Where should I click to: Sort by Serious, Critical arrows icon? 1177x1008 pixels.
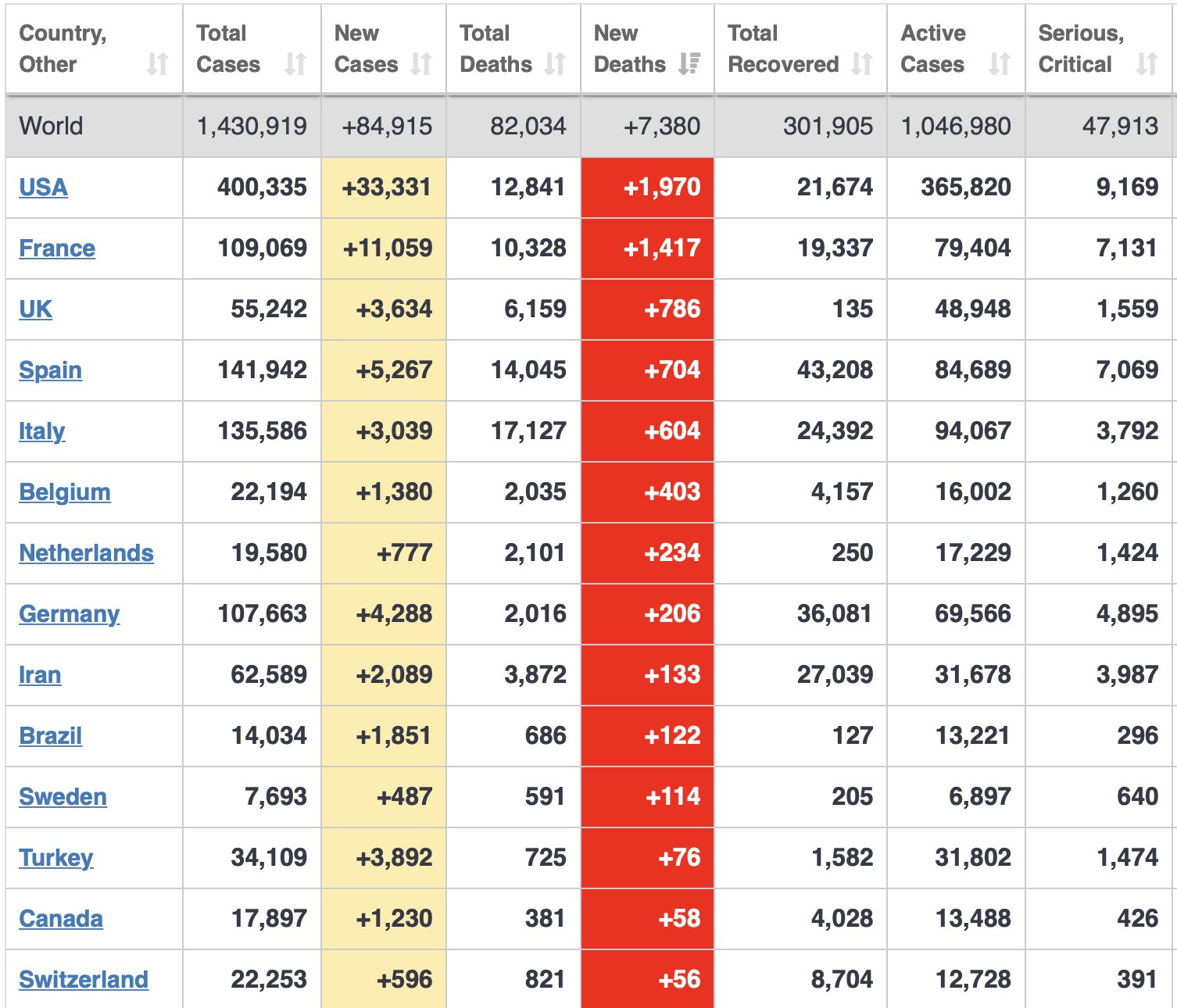[1147, 63]
